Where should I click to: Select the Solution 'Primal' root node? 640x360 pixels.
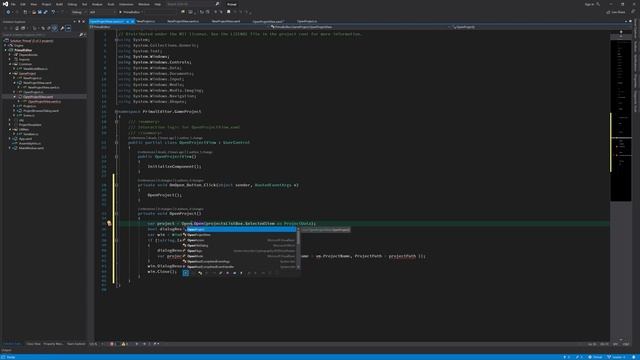coord(31,41)
